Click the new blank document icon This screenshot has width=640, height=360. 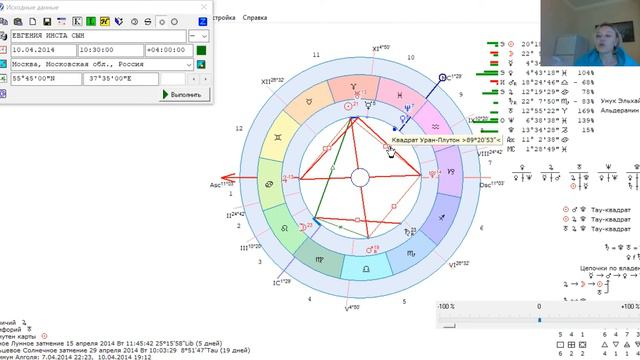pyautogui.click(x=32, y=22)
